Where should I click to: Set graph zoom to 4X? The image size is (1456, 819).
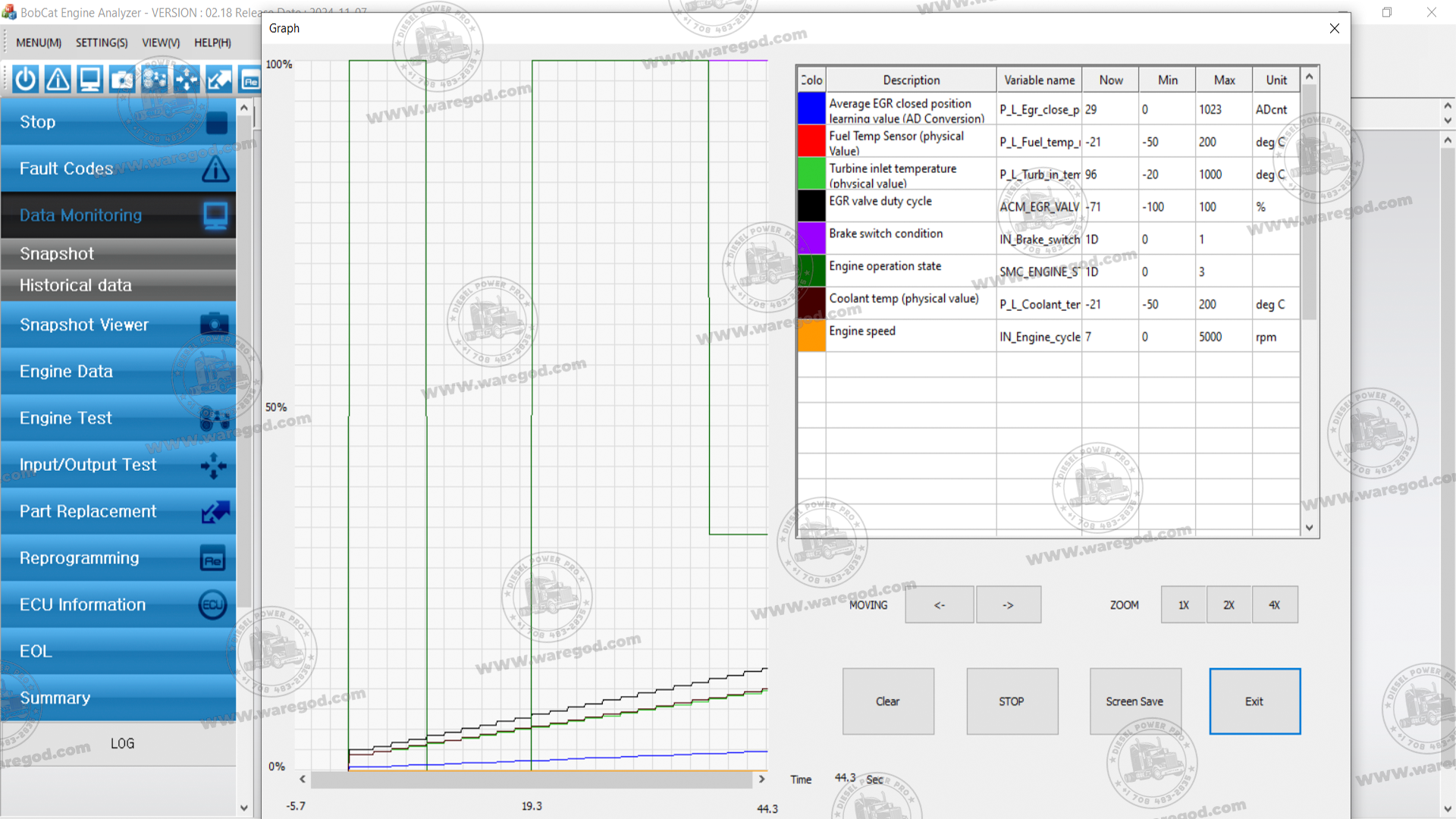[1274, 605]
